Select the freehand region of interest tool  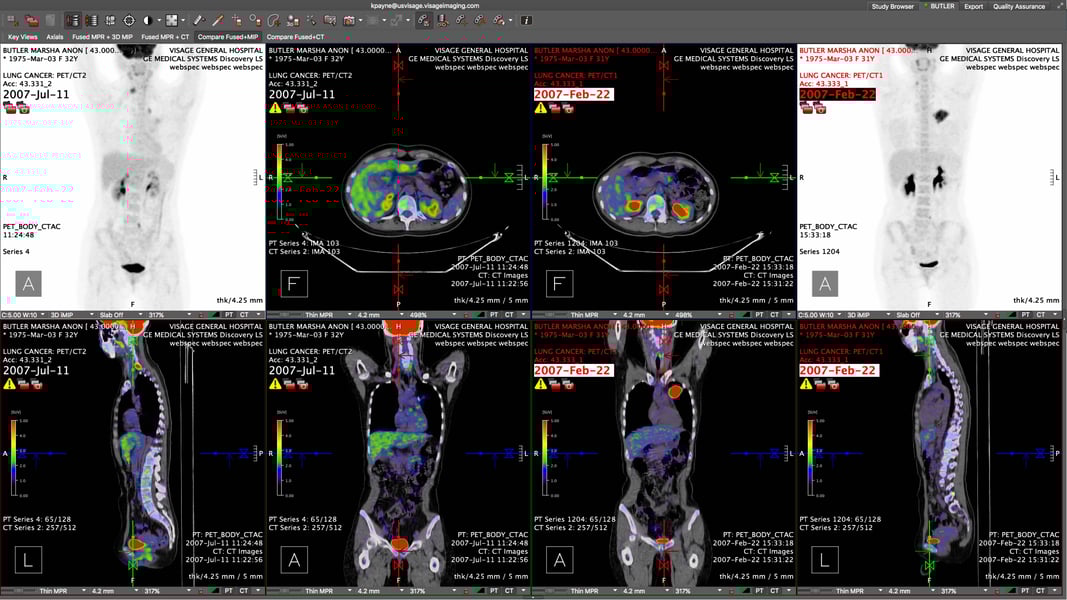click(273, 20)
